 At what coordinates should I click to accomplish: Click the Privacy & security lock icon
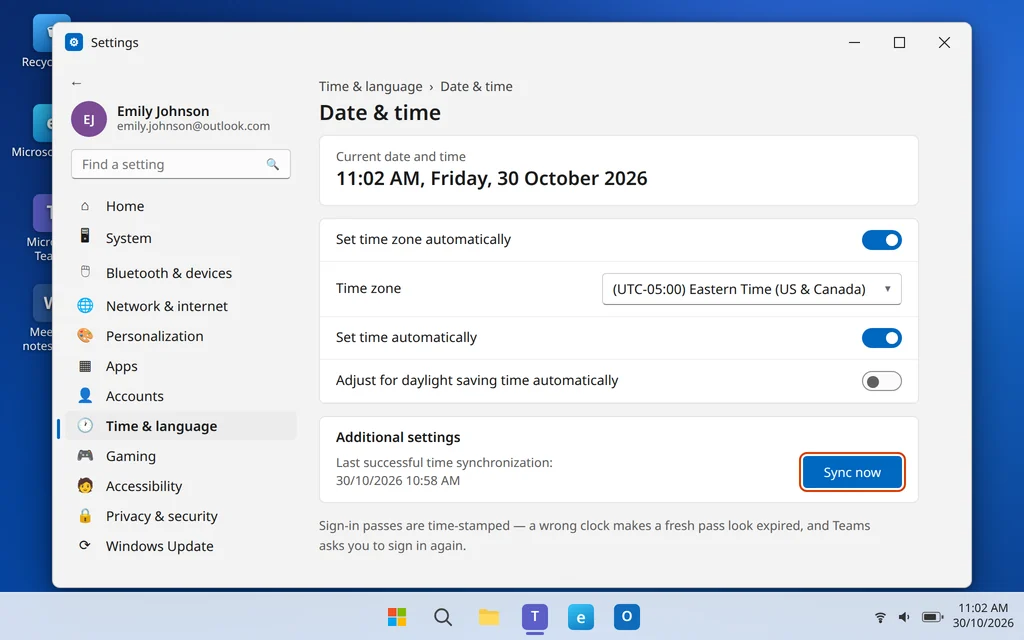click(85, 516)
